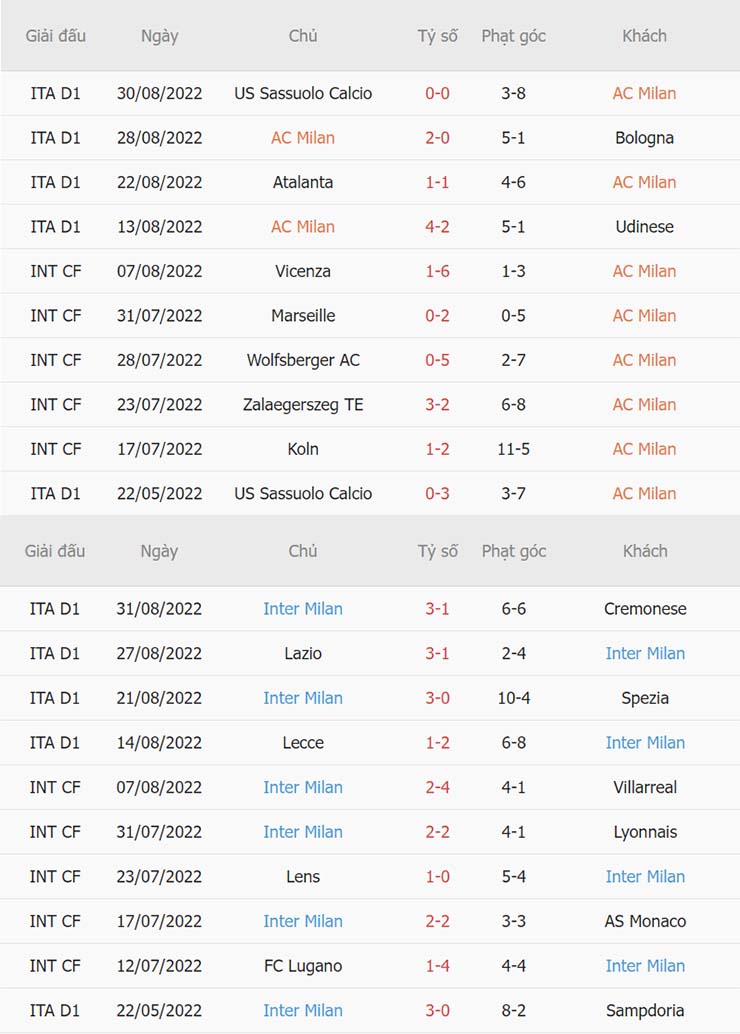This screenshot has width=740, height=1034.
Task: Click the Lazio team name
Action: 303,653
